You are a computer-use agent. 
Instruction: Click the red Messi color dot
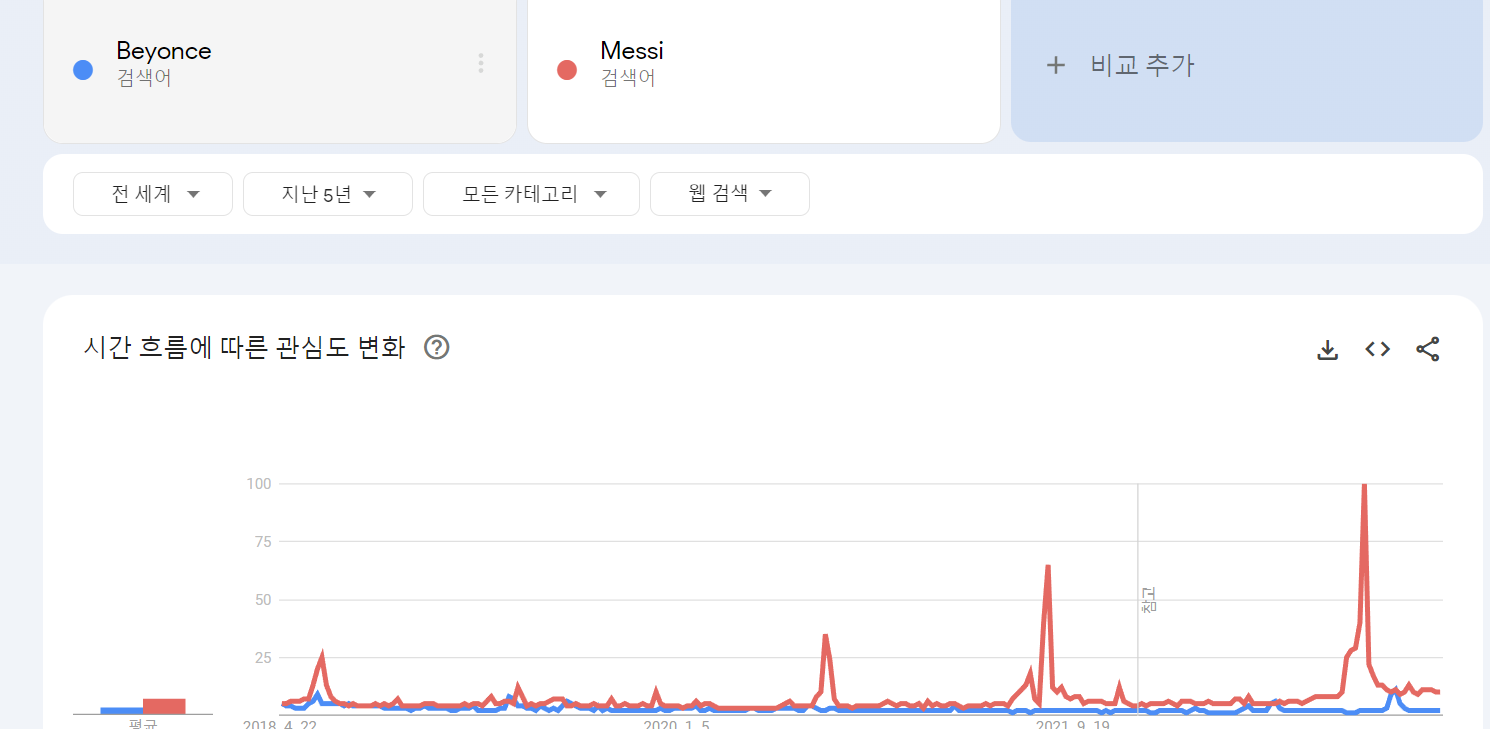(x=567, y=70)
